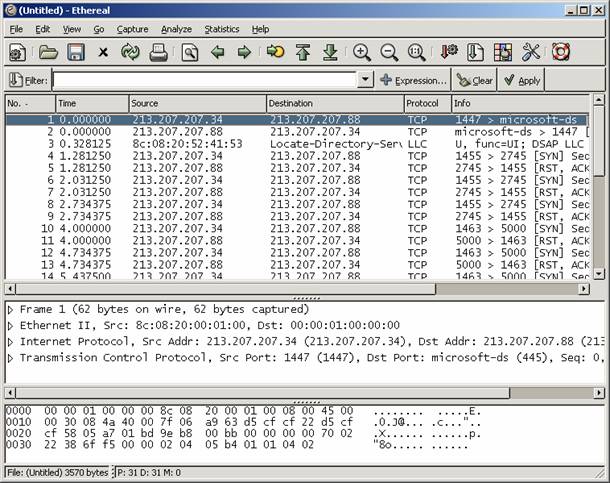The height and width of the screenshot is (483, 610).
Task: Reload the capture file icon
Action: click(x=130, y=52)
